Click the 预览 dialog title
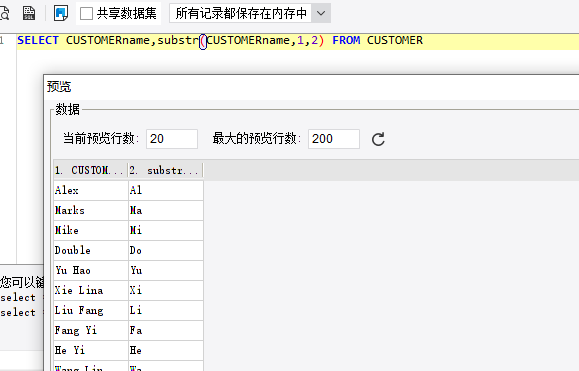 59,87
